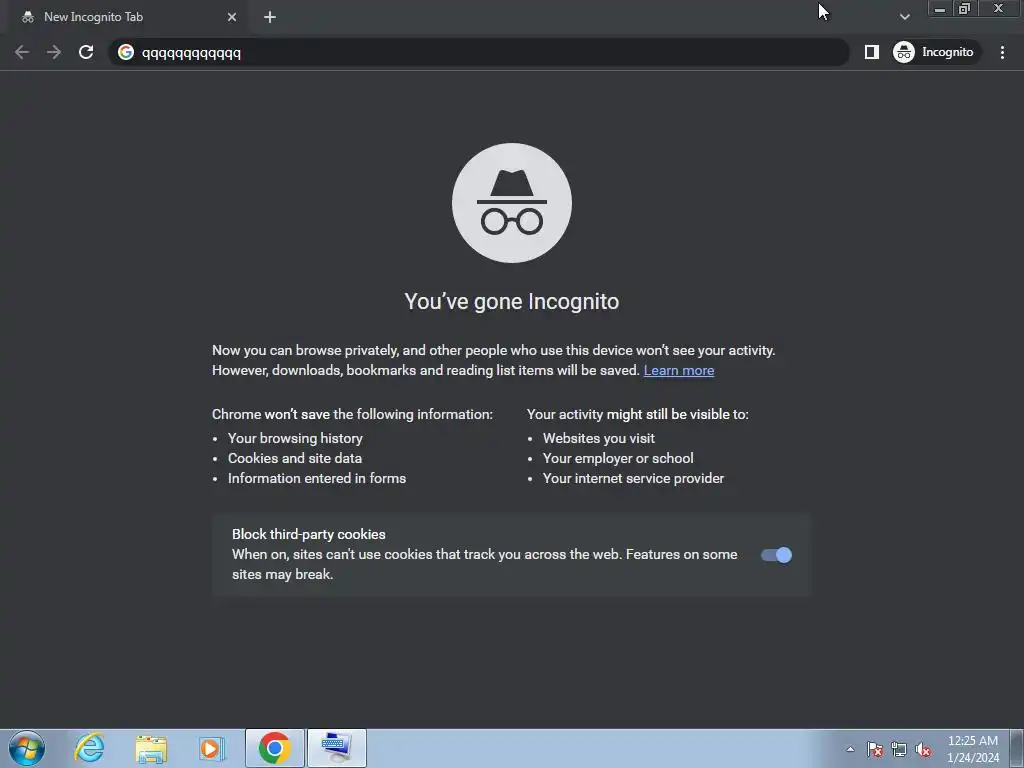Focus the address bar containing qqqqqqqqqqqq
Screen dimensions: 1024x768
click(479, 52)
